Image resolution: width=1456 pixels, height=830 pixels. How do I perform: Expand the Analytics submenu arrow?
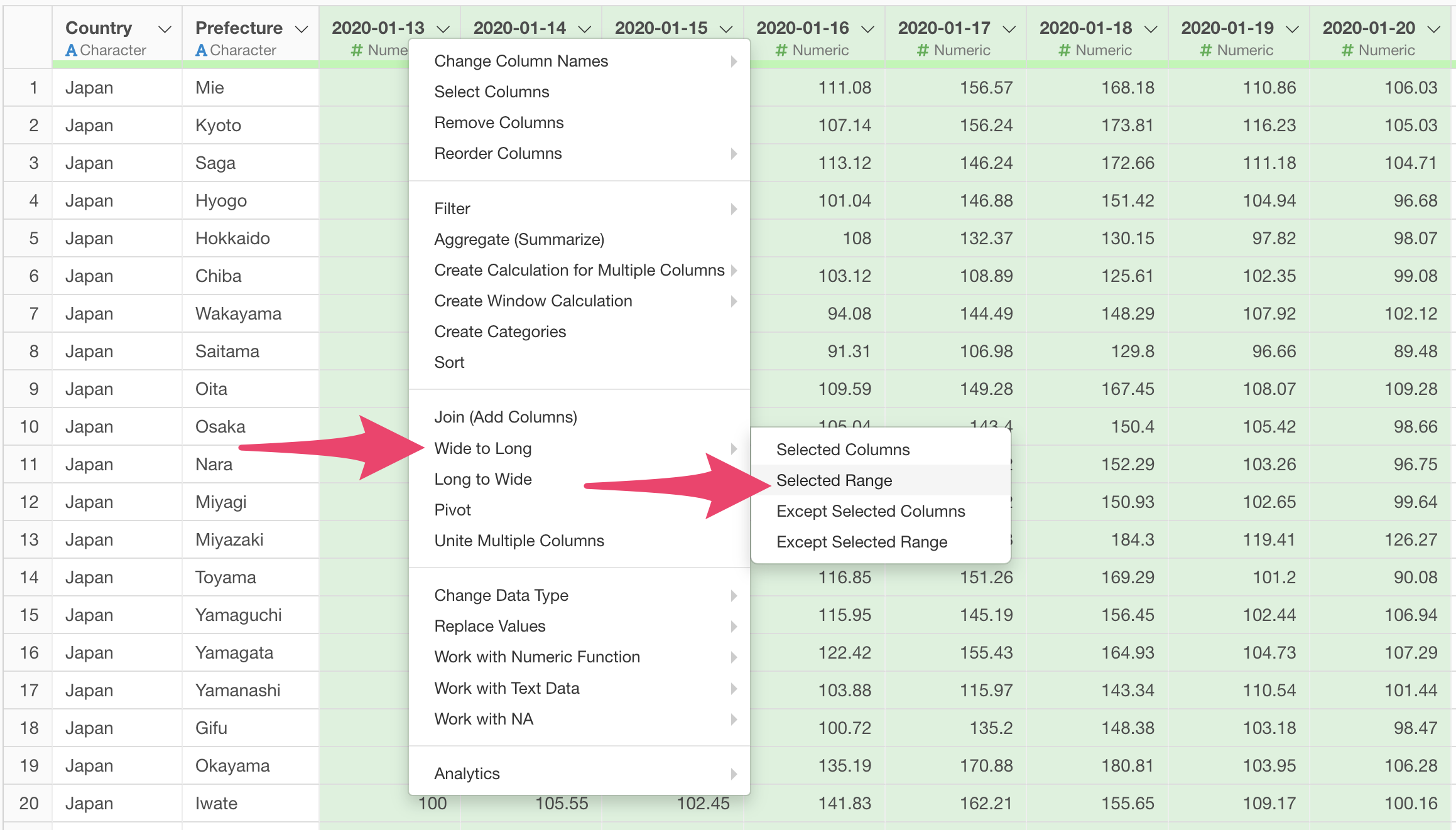733,774
